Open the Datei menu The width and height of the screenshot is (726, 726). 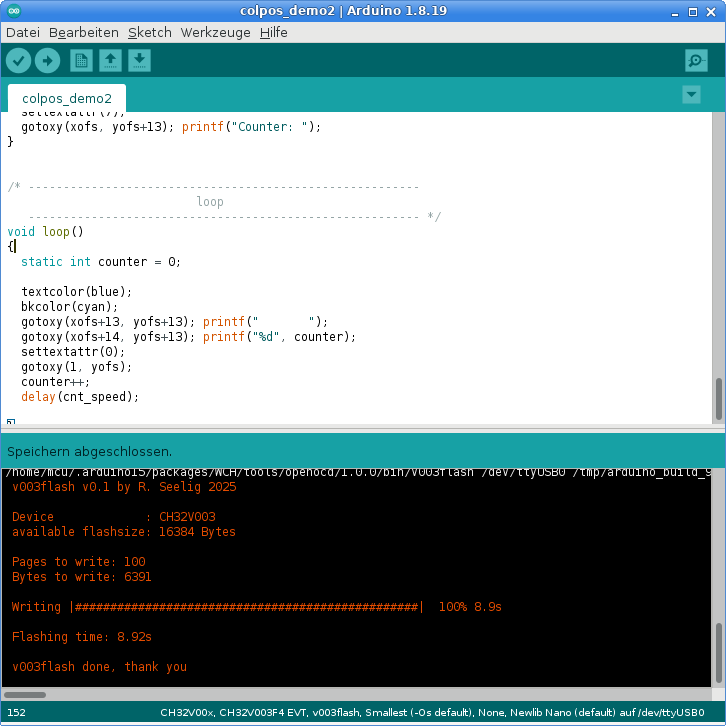pyautogui.click(x=23, y=32)
